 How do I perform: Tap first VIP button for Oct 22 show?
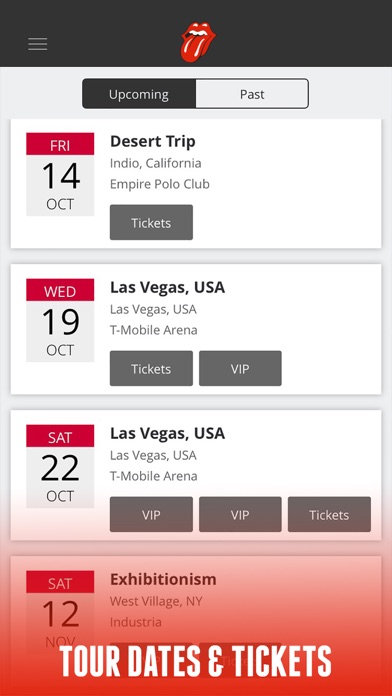point(151,514)
